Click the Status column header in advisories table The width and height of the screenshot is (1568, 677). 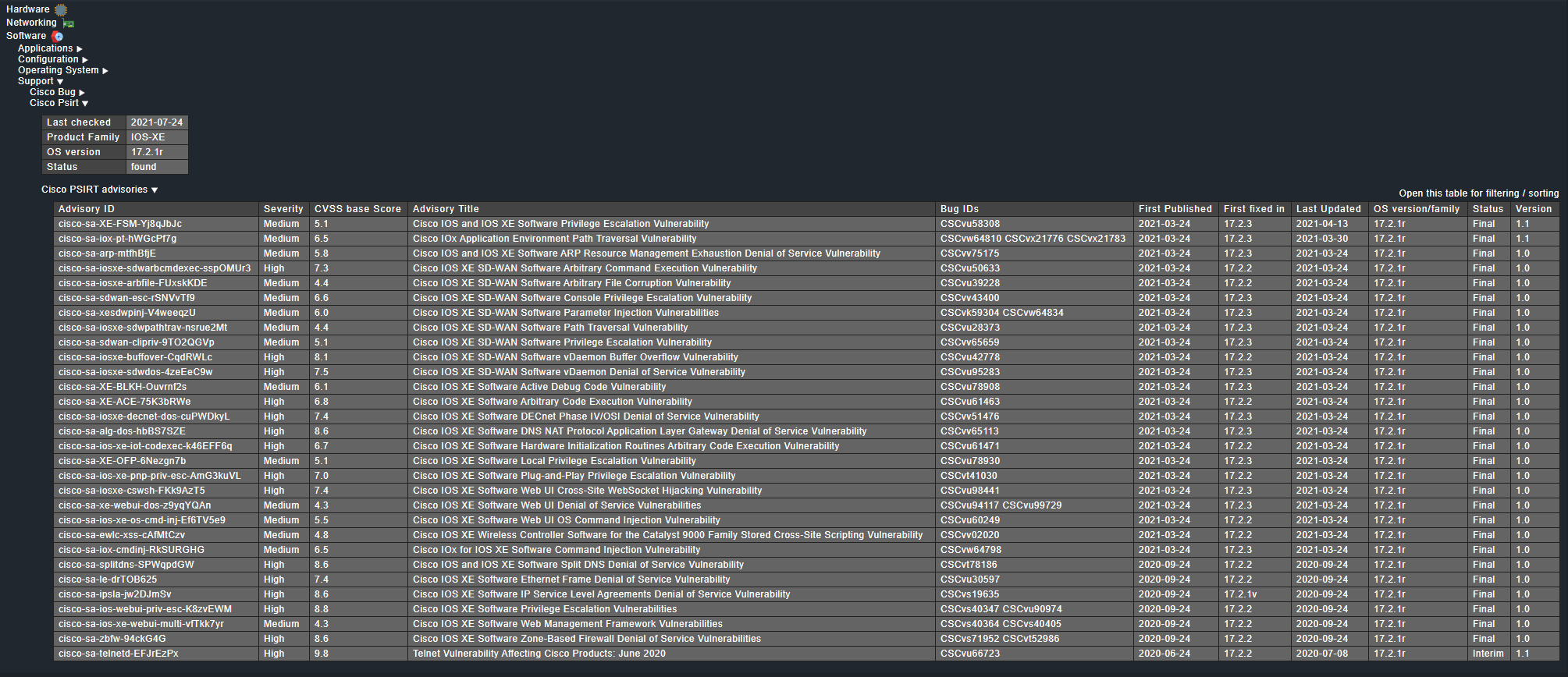click(x=1489, y=209)
